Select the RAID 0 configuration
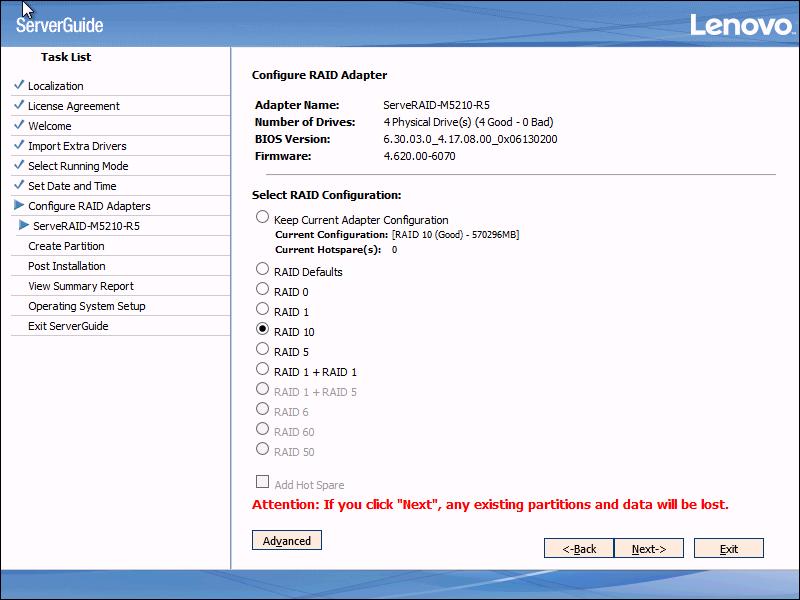 [x=262, y=291]
